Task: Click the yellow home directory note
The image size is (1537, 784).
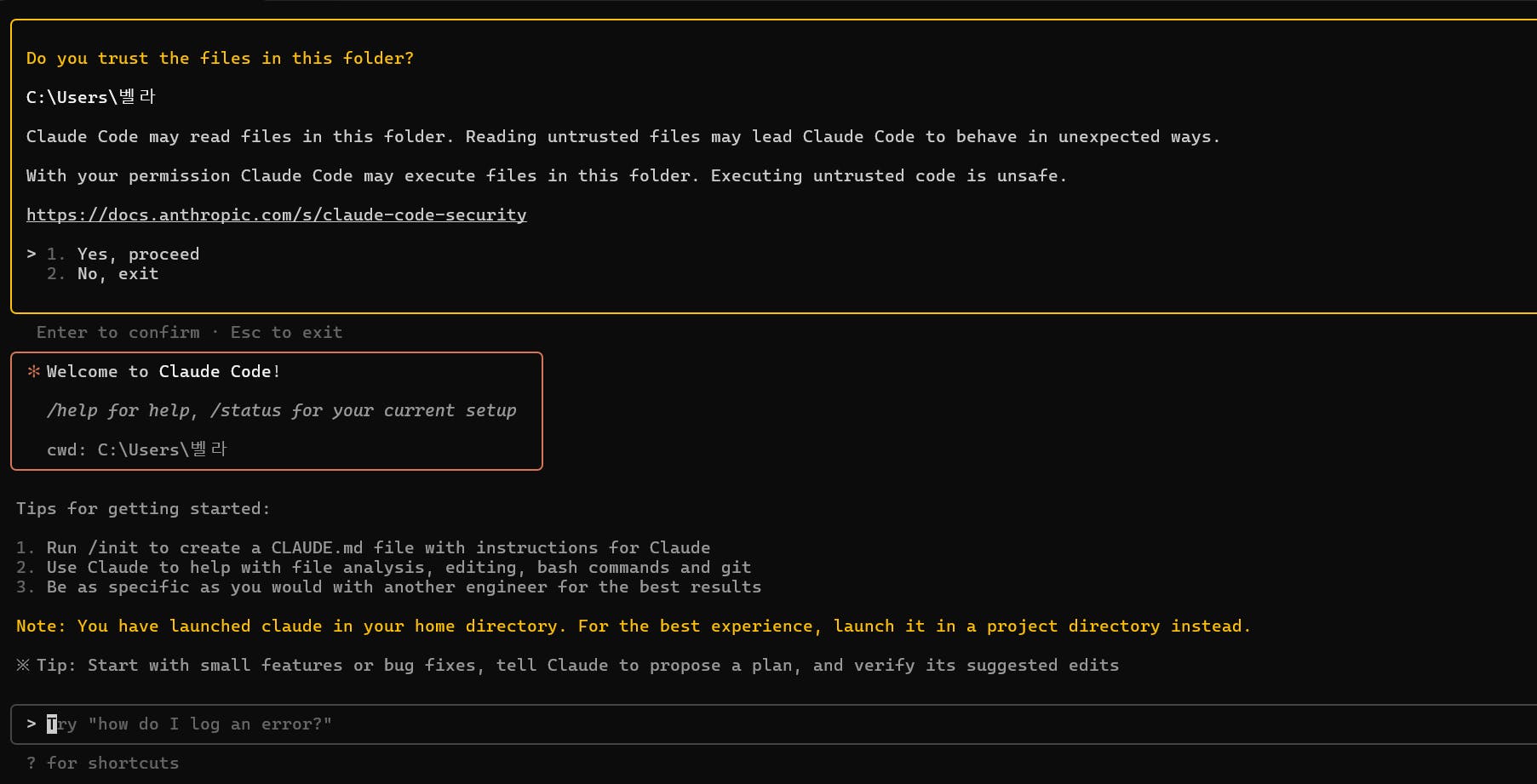Action: [x=634, y=626]
